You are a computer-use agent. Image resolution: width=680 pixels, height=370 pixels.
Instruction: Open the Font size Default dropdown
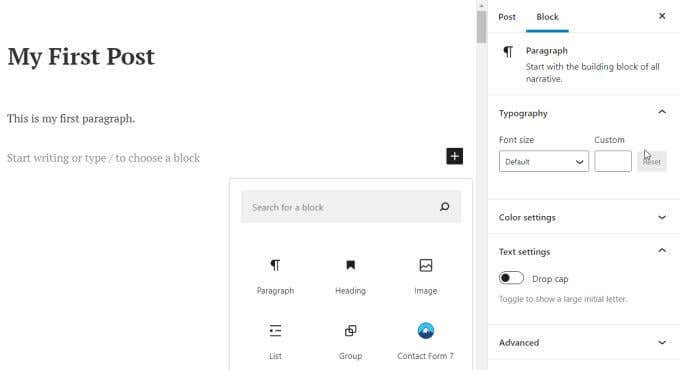[x=544, y=161]
